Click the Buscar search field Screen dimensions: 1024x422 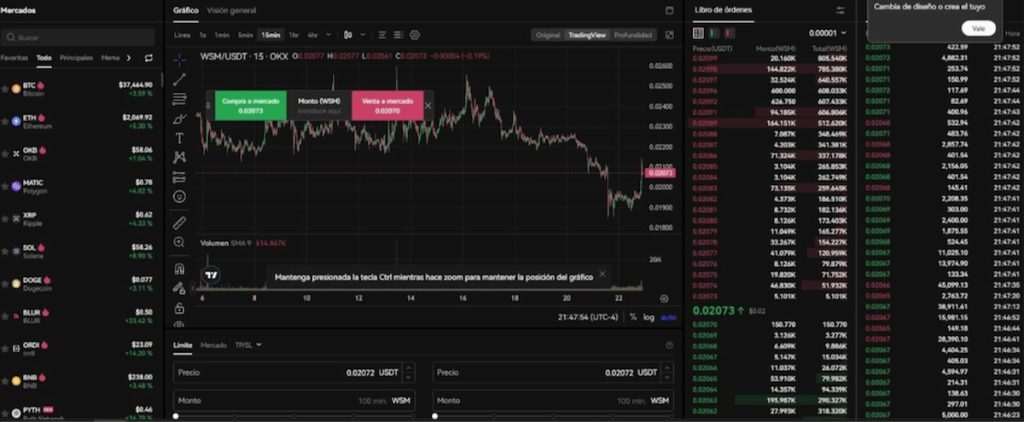(x=78, y=37)
